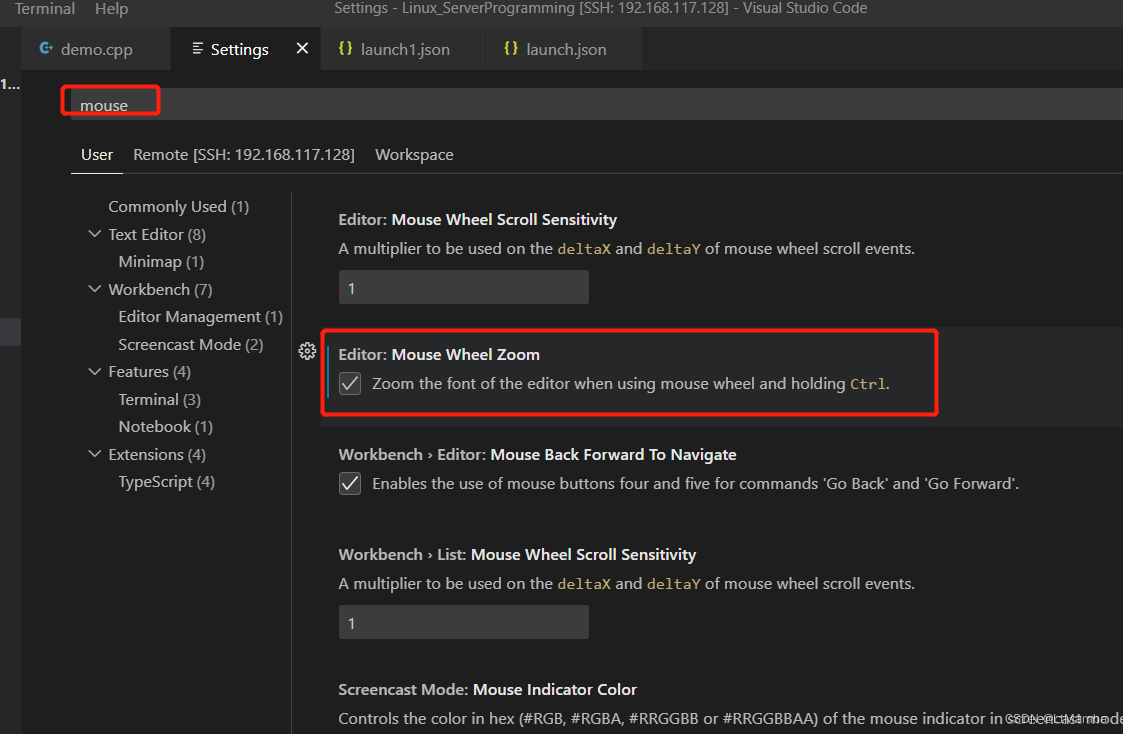Screen dimensions: 1123x734
Task: Open the gear menu for Mouse Wheel Zoom
Action: click(307, 351)
